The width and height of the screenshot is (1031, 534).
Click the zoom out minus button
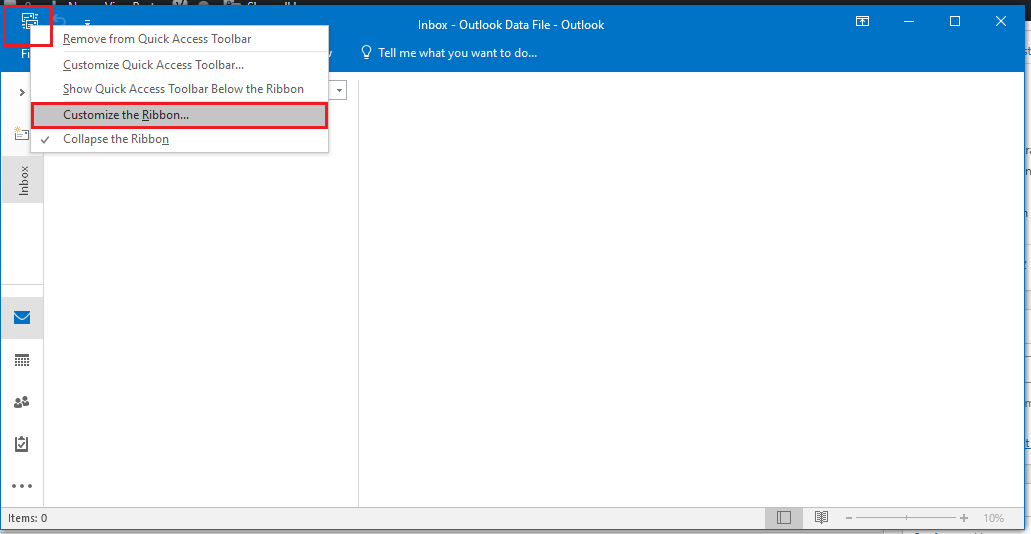pyautogui.click(x=849, y=518)
